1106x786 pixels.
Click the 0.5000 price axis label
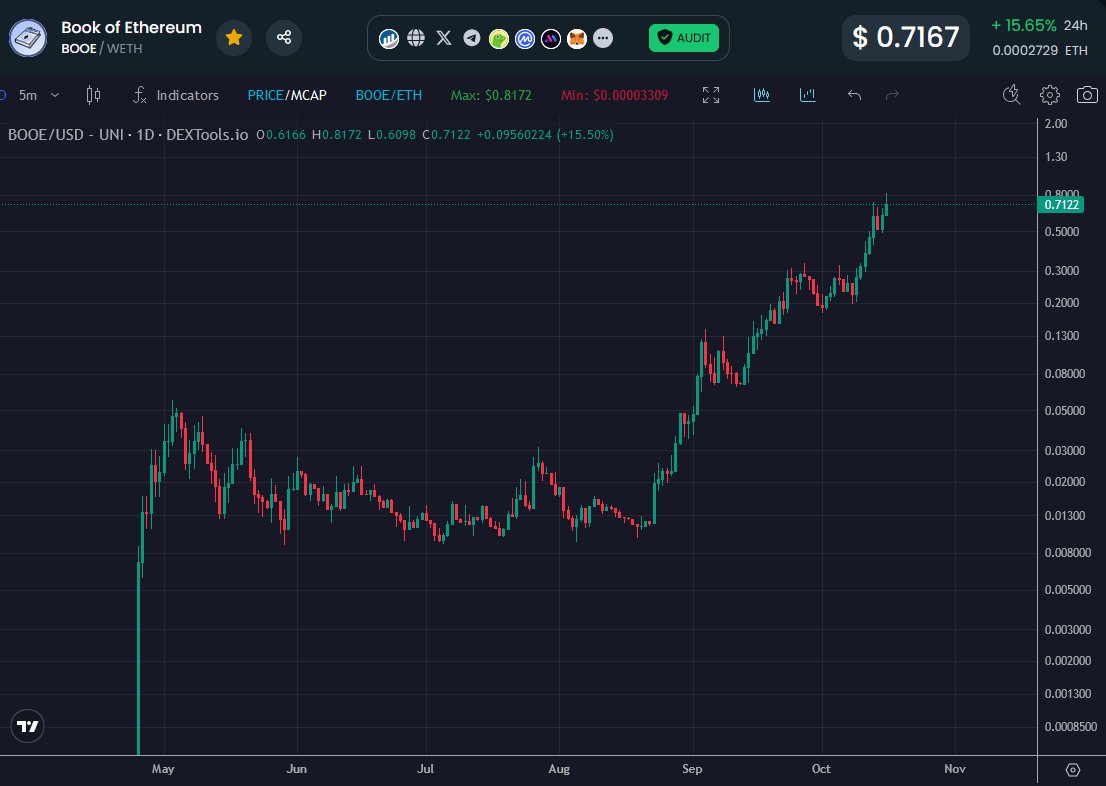tap(1062, 231)
